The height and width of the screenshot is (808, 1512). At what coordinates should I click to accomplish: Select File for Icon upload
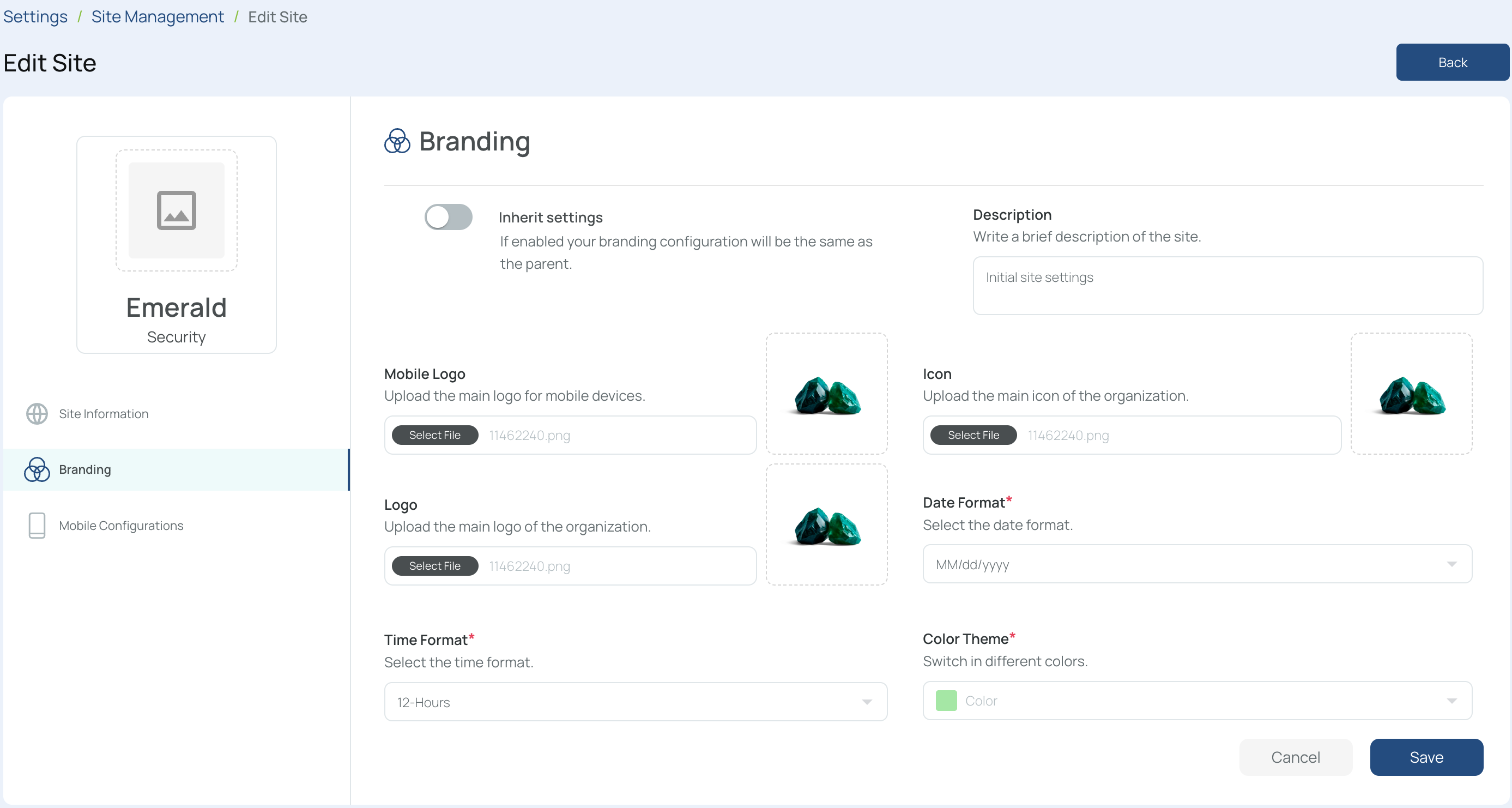pos(973,435)
